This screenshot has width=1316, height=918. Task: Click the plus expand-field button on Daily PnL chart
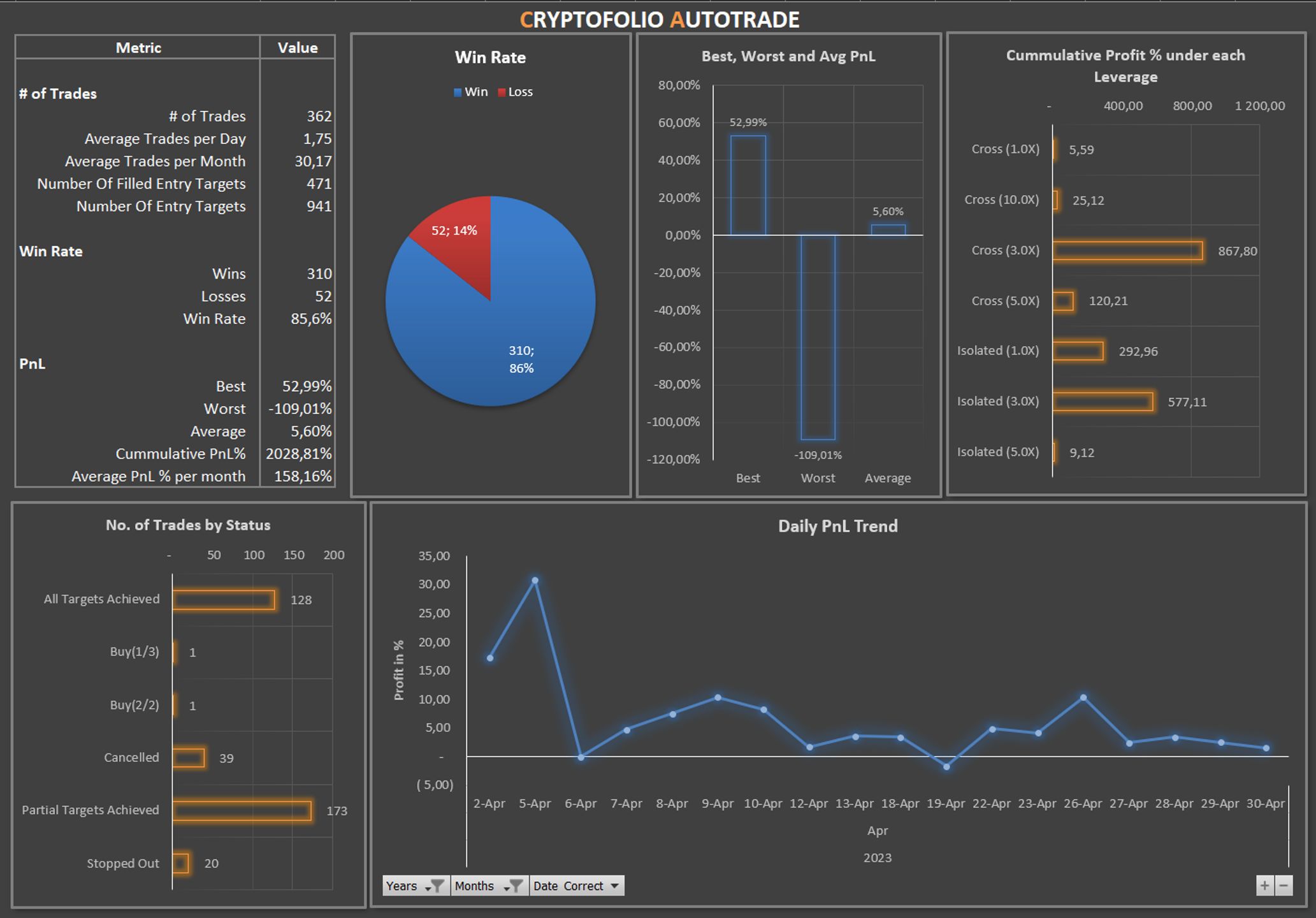1265,885
